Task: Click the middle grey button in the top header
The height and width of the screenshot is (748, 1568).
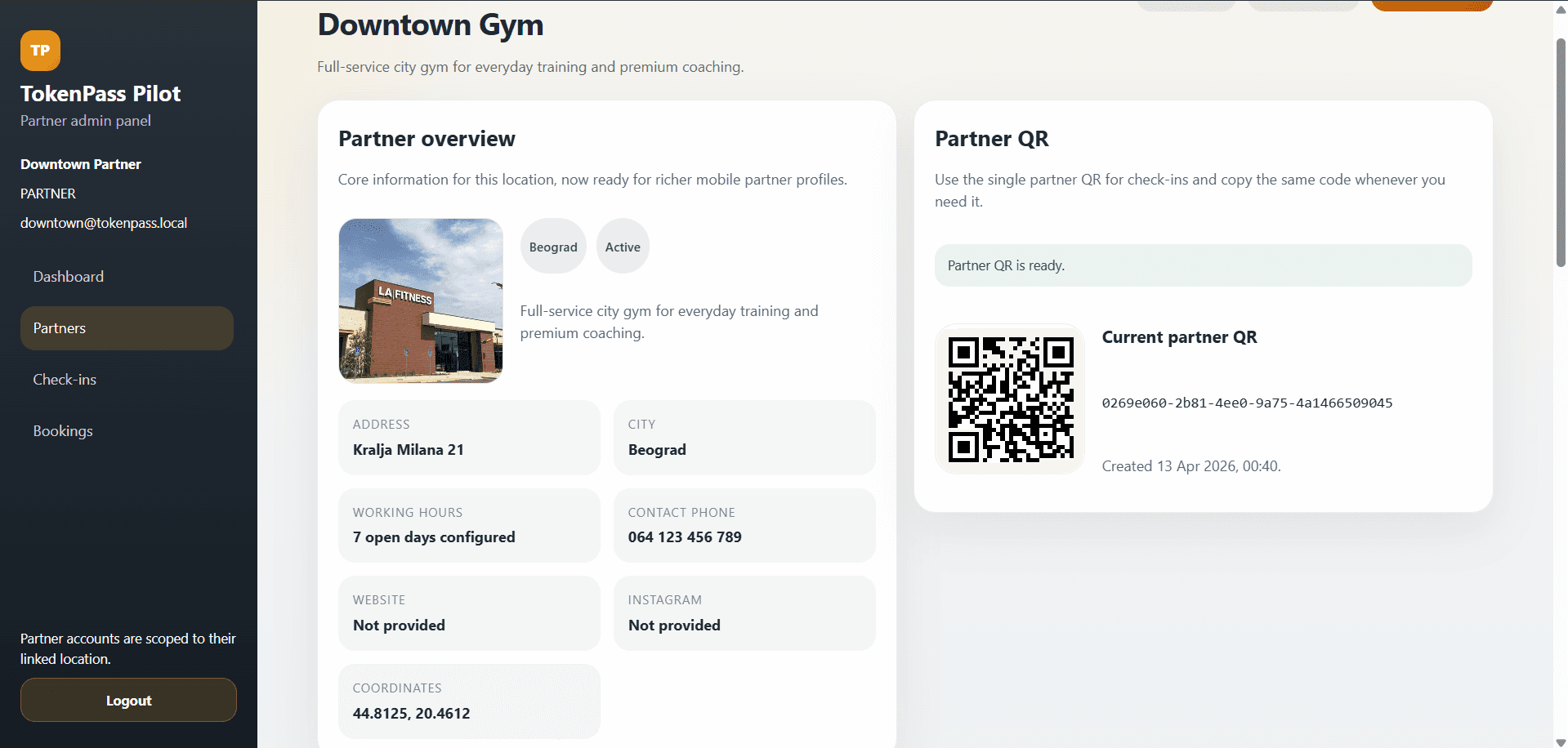Action: click(x=1303, y=5)
